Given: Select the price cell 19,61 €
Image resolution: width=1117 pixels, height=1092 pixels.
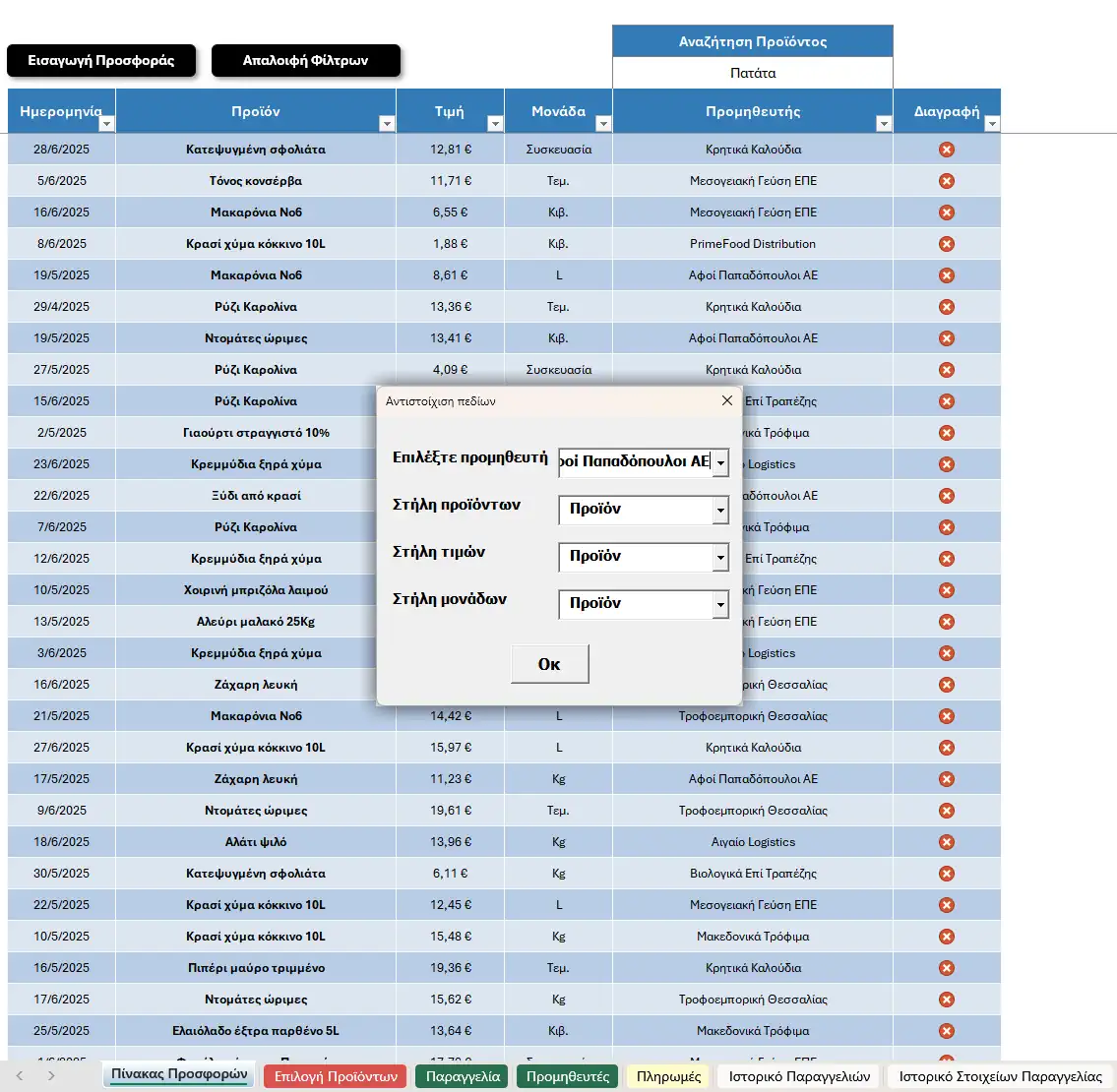Looking at the screenshot, I should (450, 811).
